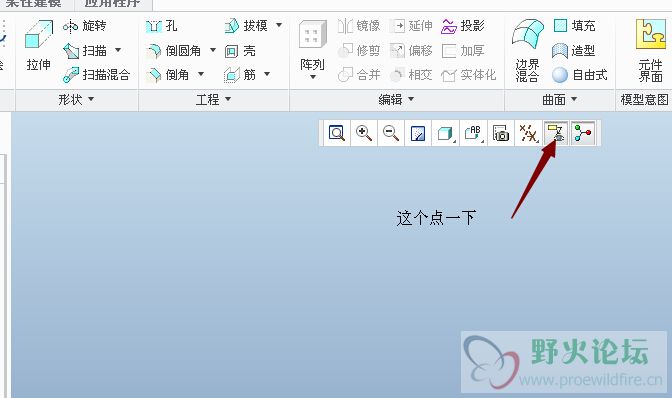The width and height of the screenshot is (672, 398).
Task: Click the Zoom In magnifier icon
Action: pos(364,133)
